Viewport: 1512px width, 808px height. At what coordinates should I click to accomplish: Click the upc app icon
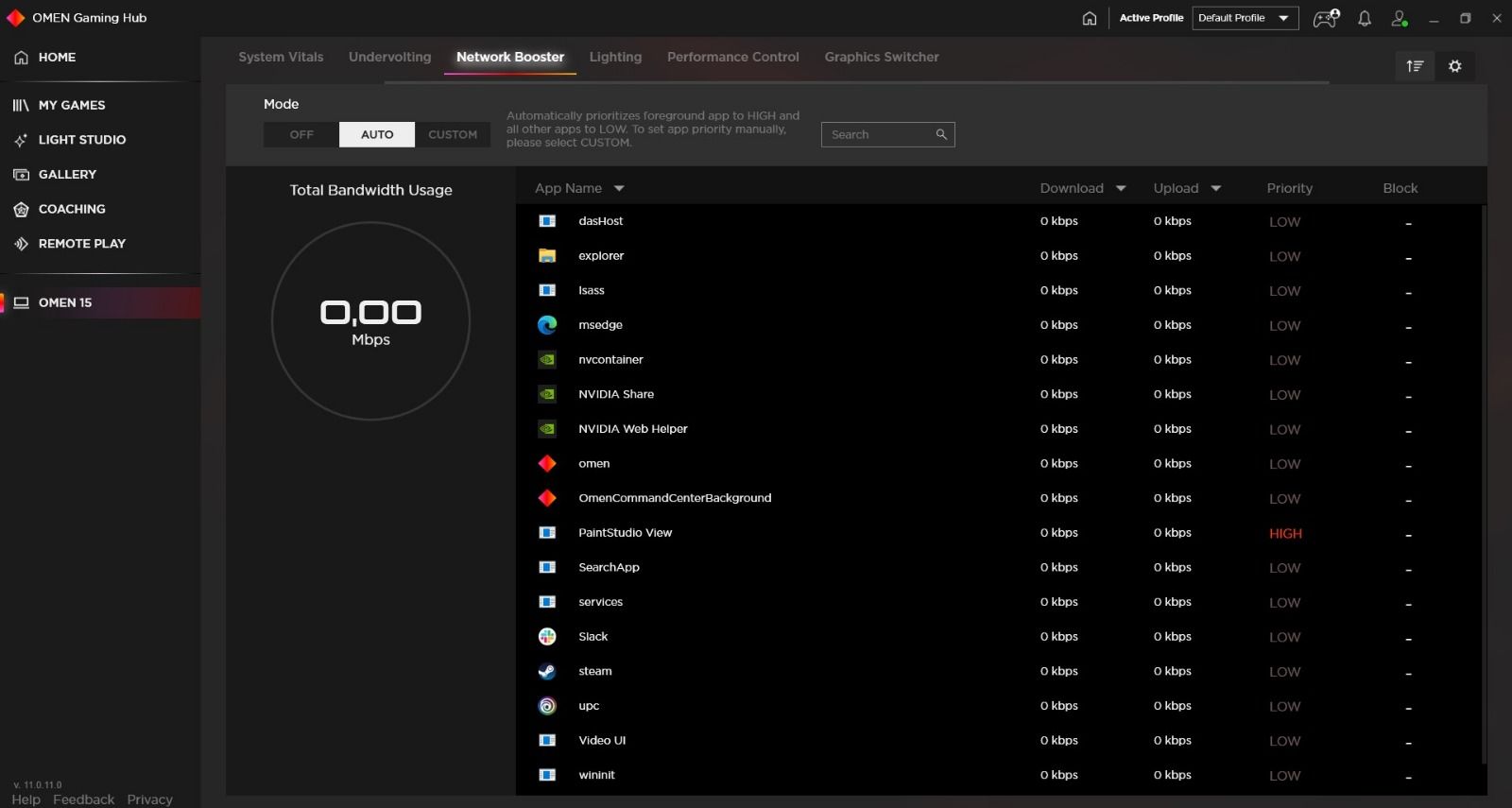[x=547, y=706]
